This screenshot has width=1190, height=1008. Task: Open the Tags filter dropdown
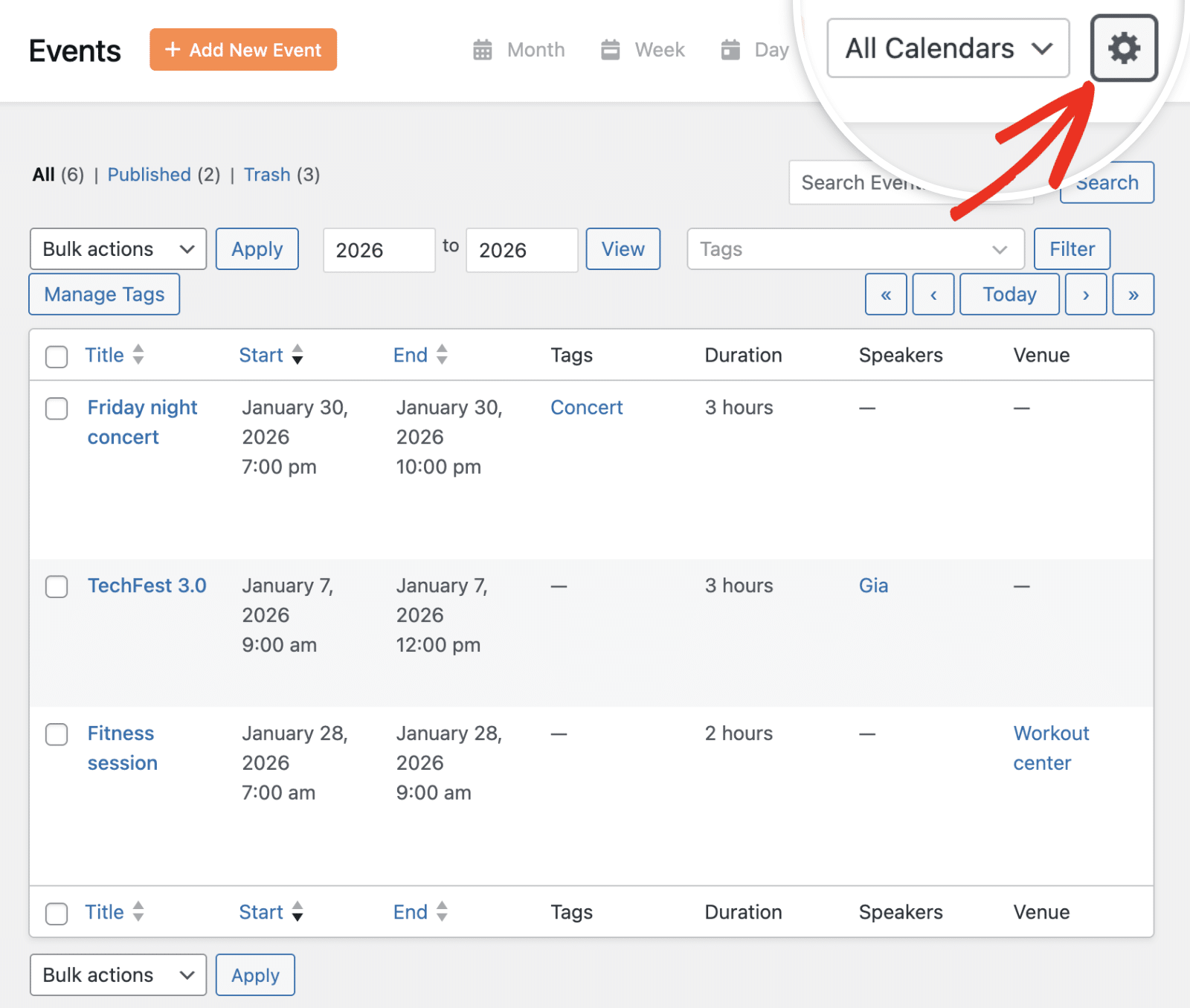[855, 249]
